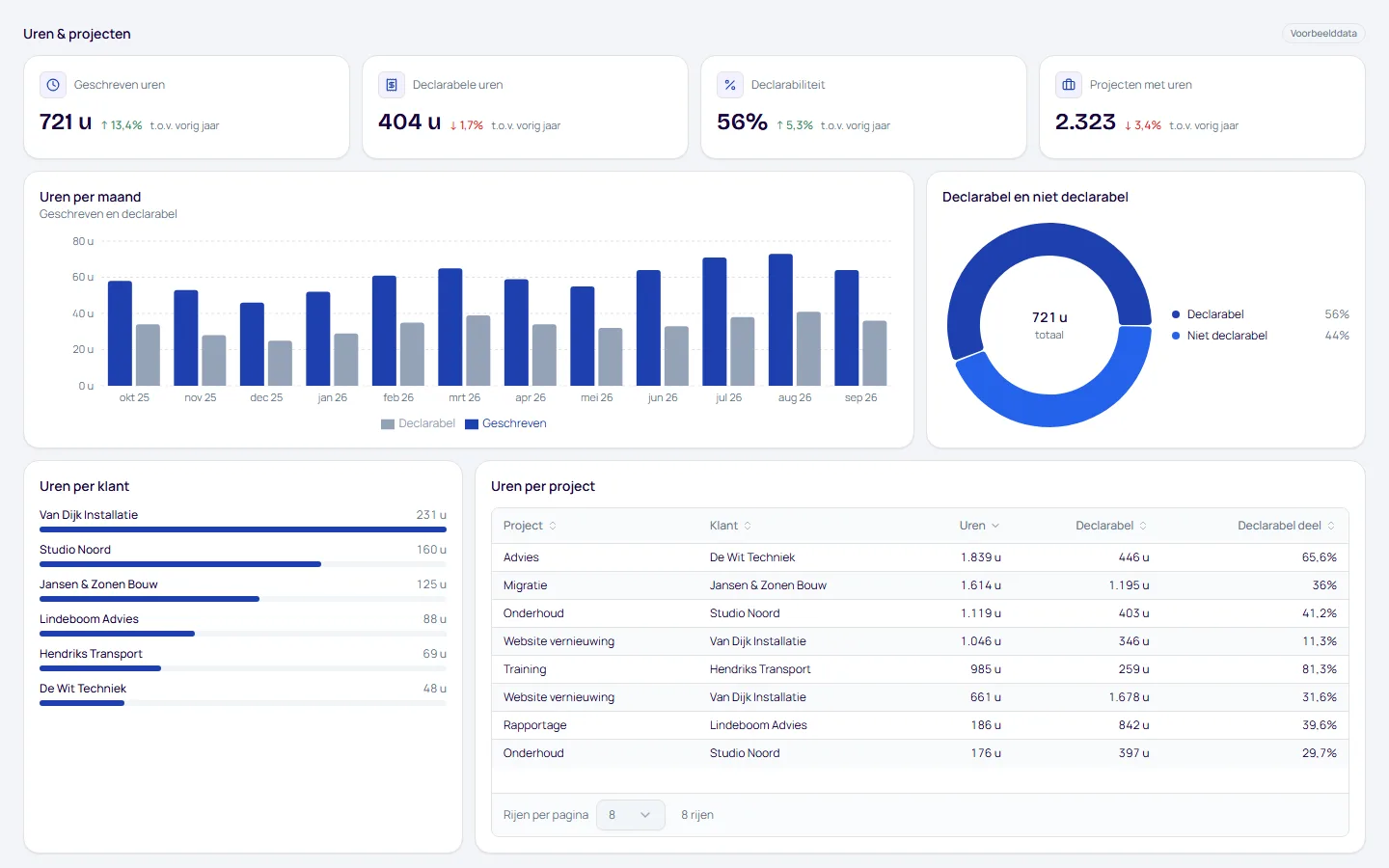Click the percent icon on Declarabiliteit card

pos(730,85)
